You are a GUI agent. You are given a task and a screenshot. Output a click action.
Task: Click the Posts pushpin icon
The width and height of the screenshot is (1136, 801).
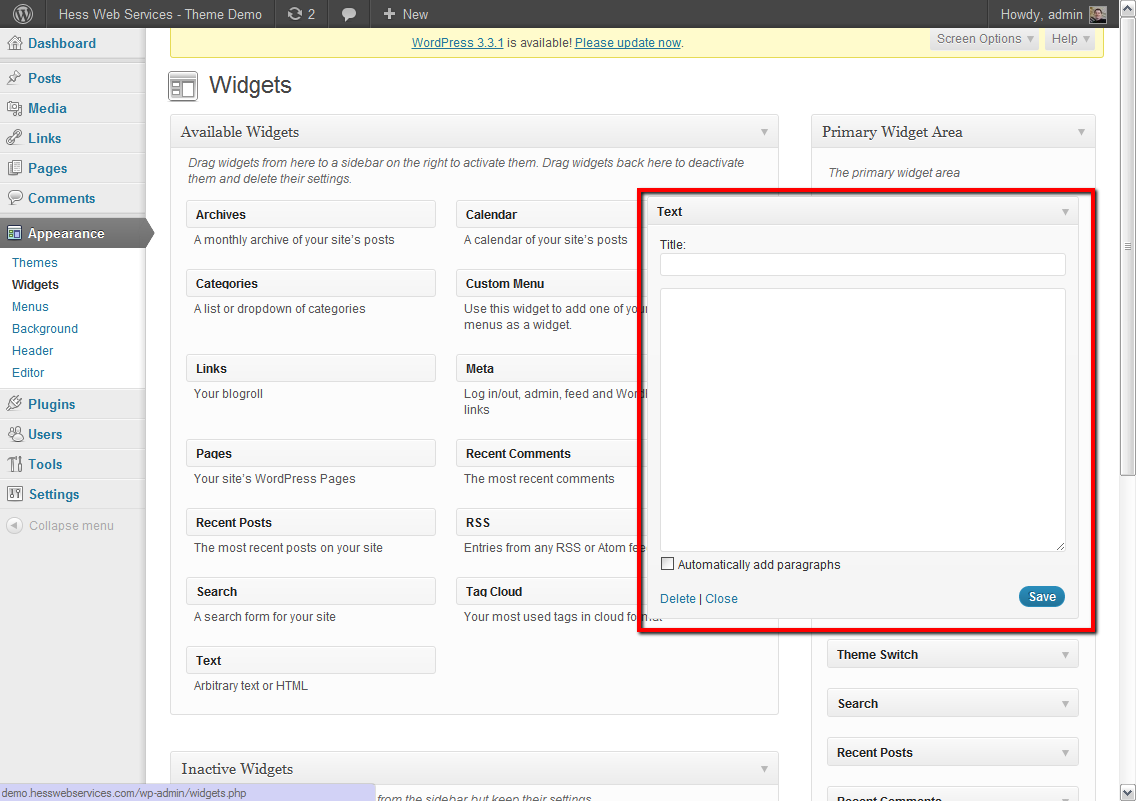14,77
